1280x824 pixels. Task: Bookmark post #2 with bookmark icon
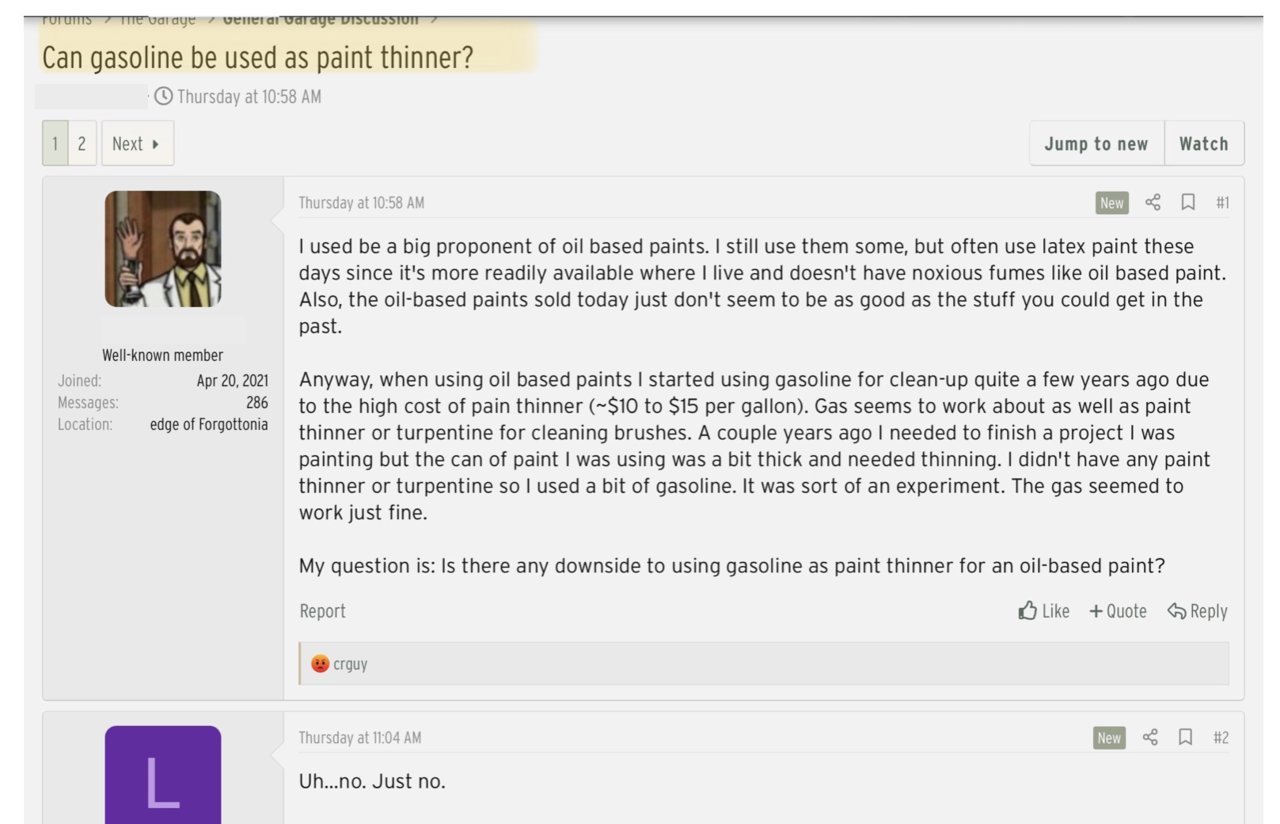pos(1185,738)
